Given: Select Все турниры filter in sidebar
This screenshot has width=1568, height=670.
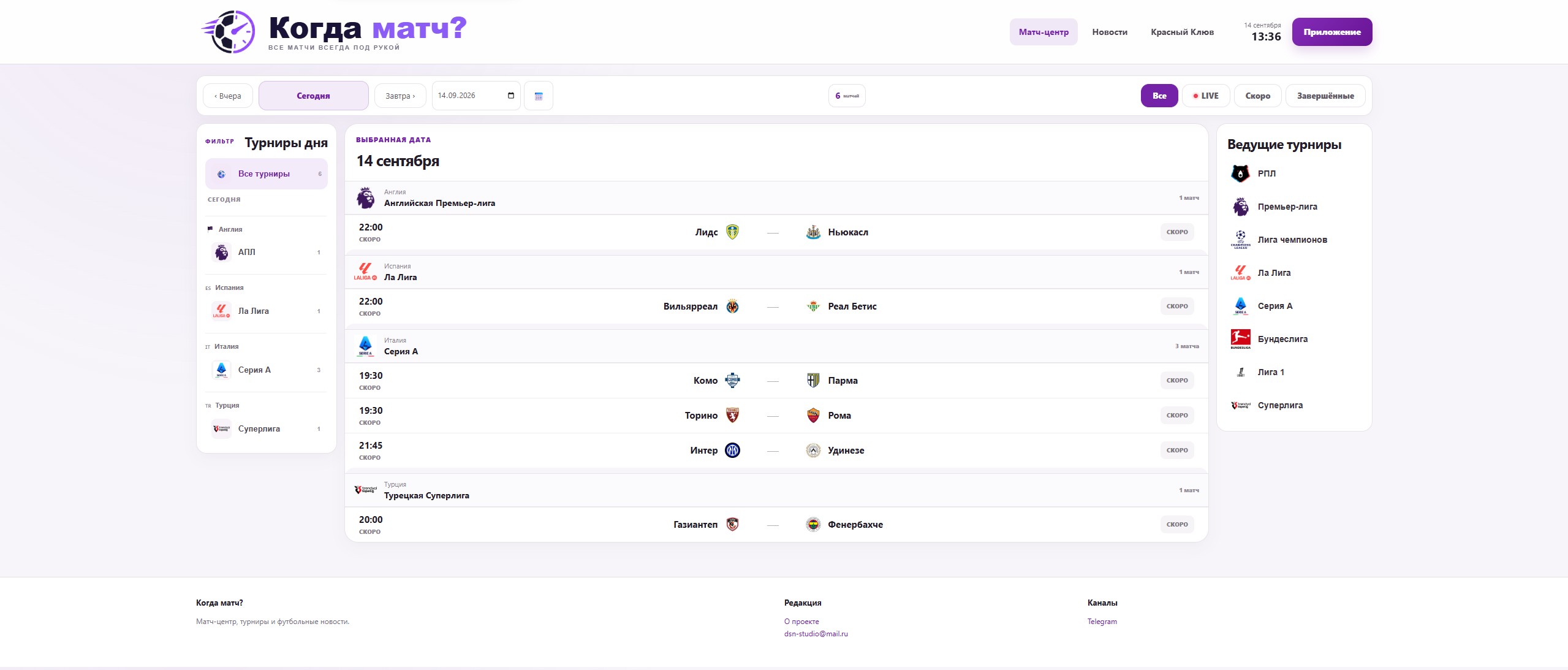Looking at the screenshot, I should (266, 173).
